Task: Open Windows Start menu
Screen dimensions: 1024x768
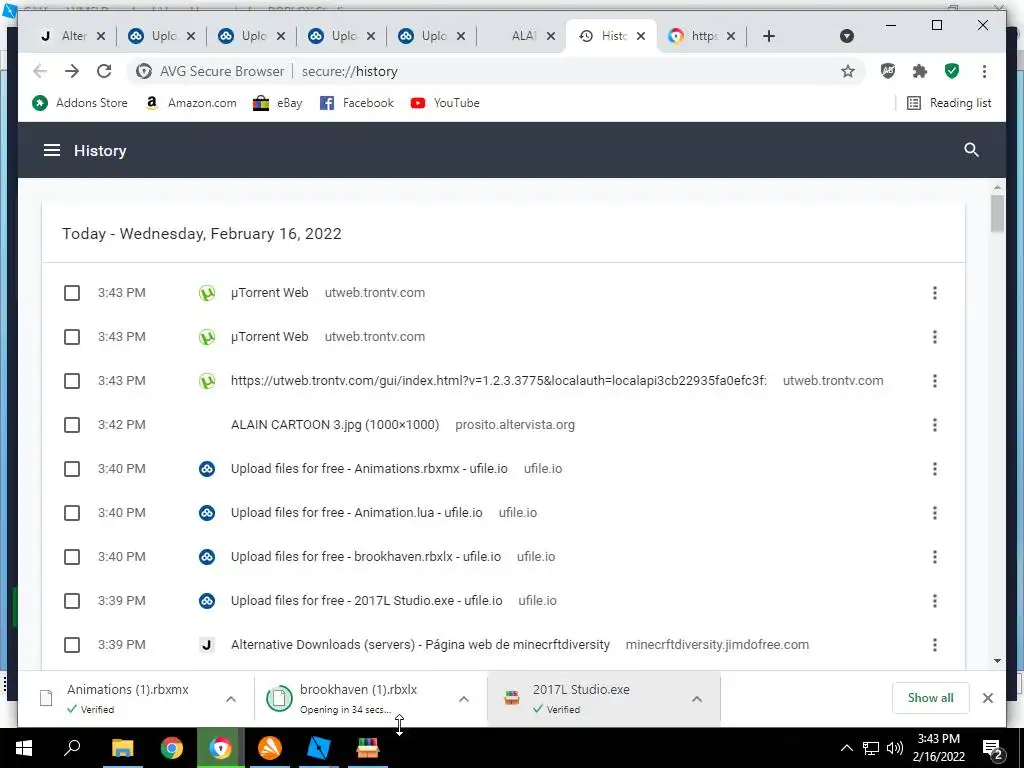Action: point(24,748)
